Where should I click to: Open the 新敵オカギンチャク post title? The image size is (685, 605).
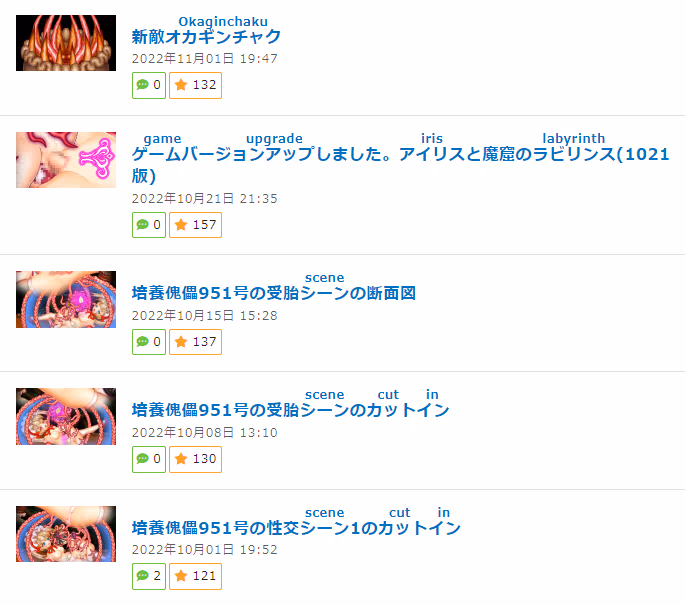[x=206, y=37]
